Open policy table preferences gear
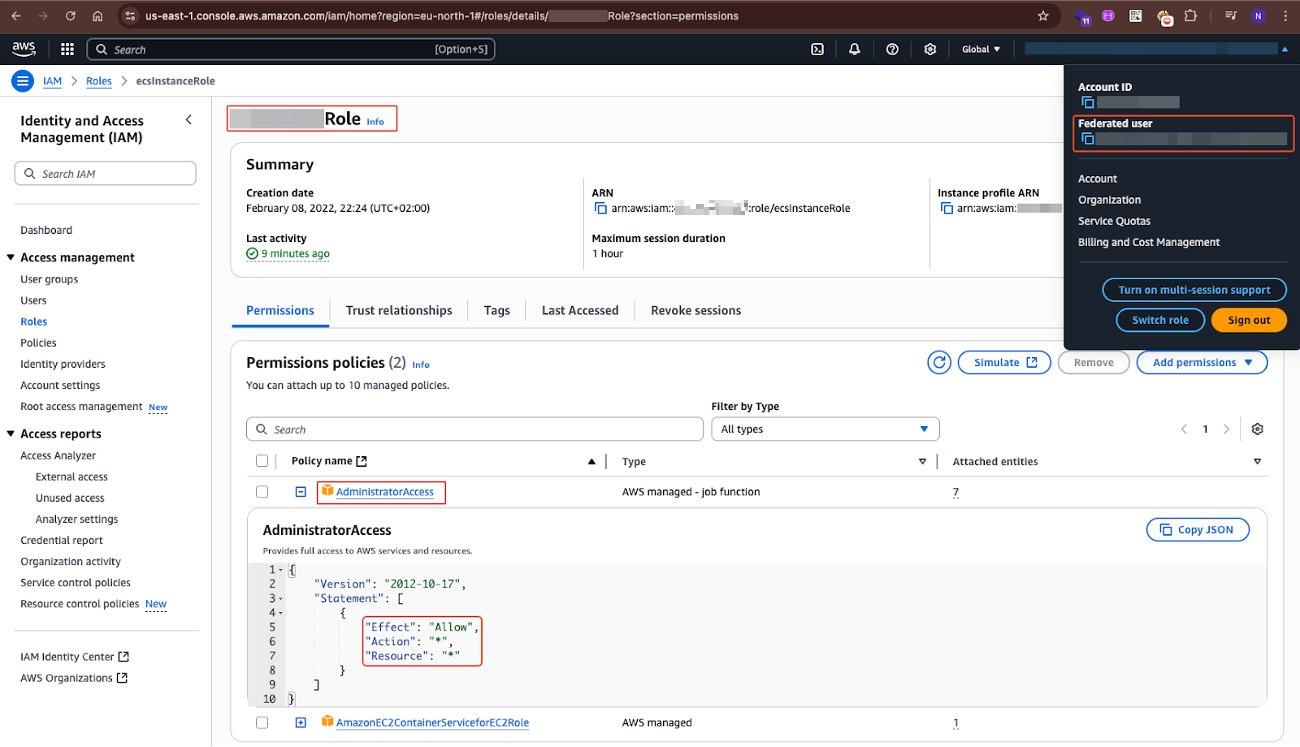Image resolution: width=1300 pixels, height=747 pixels. pos(1257,429)
